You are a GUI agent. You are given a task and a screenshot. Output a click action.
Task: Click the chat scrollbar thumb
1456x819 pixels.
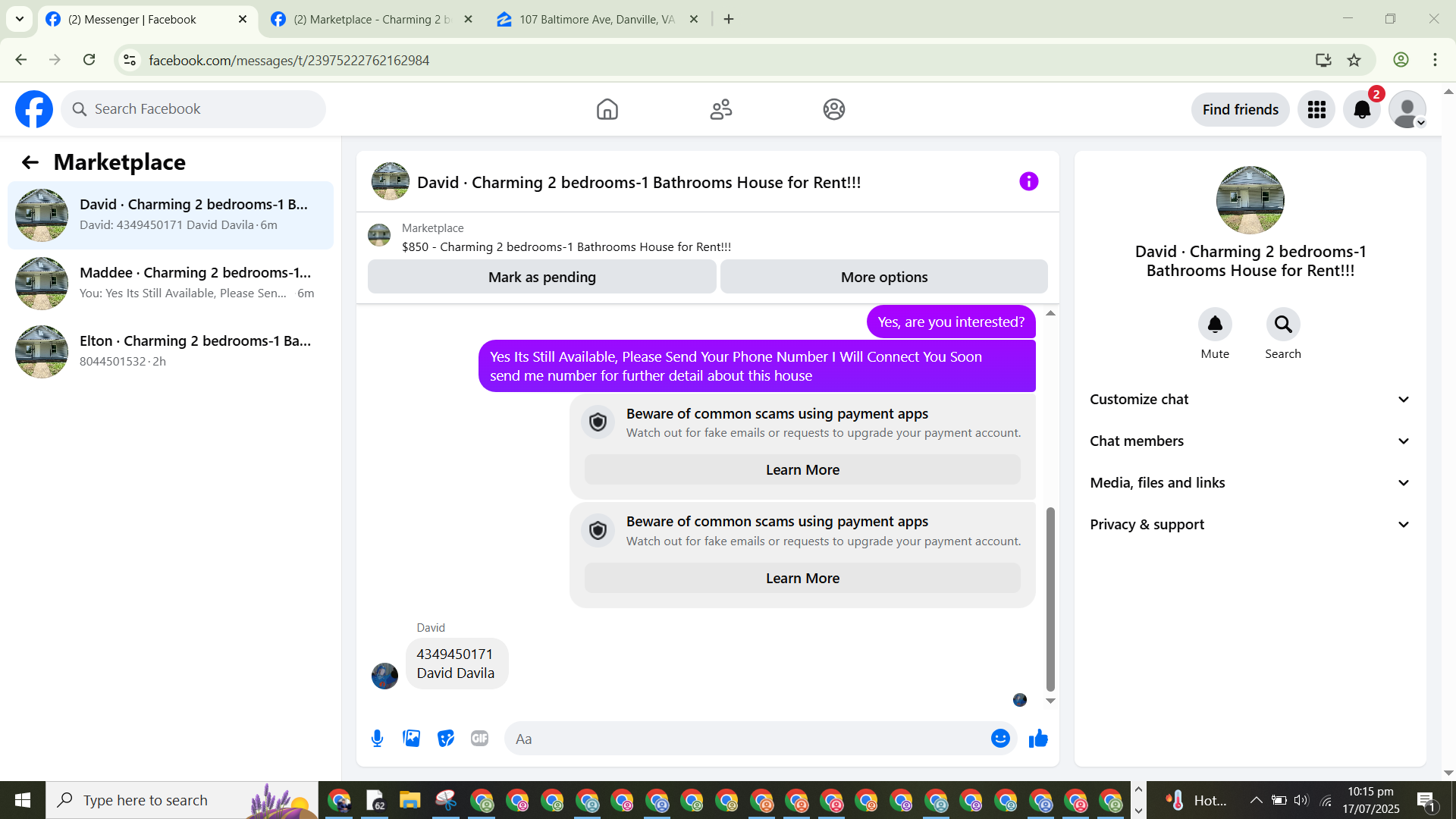coord(1050,599)
